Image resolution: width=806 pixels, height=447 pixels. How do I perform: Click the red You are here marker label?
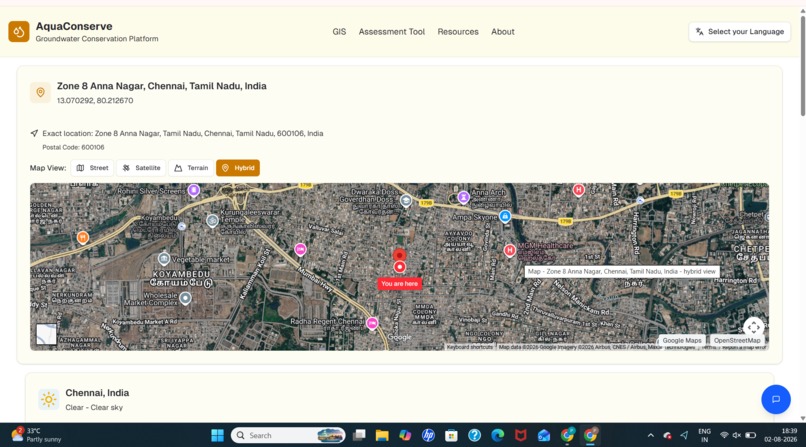(x=399, y=284)
